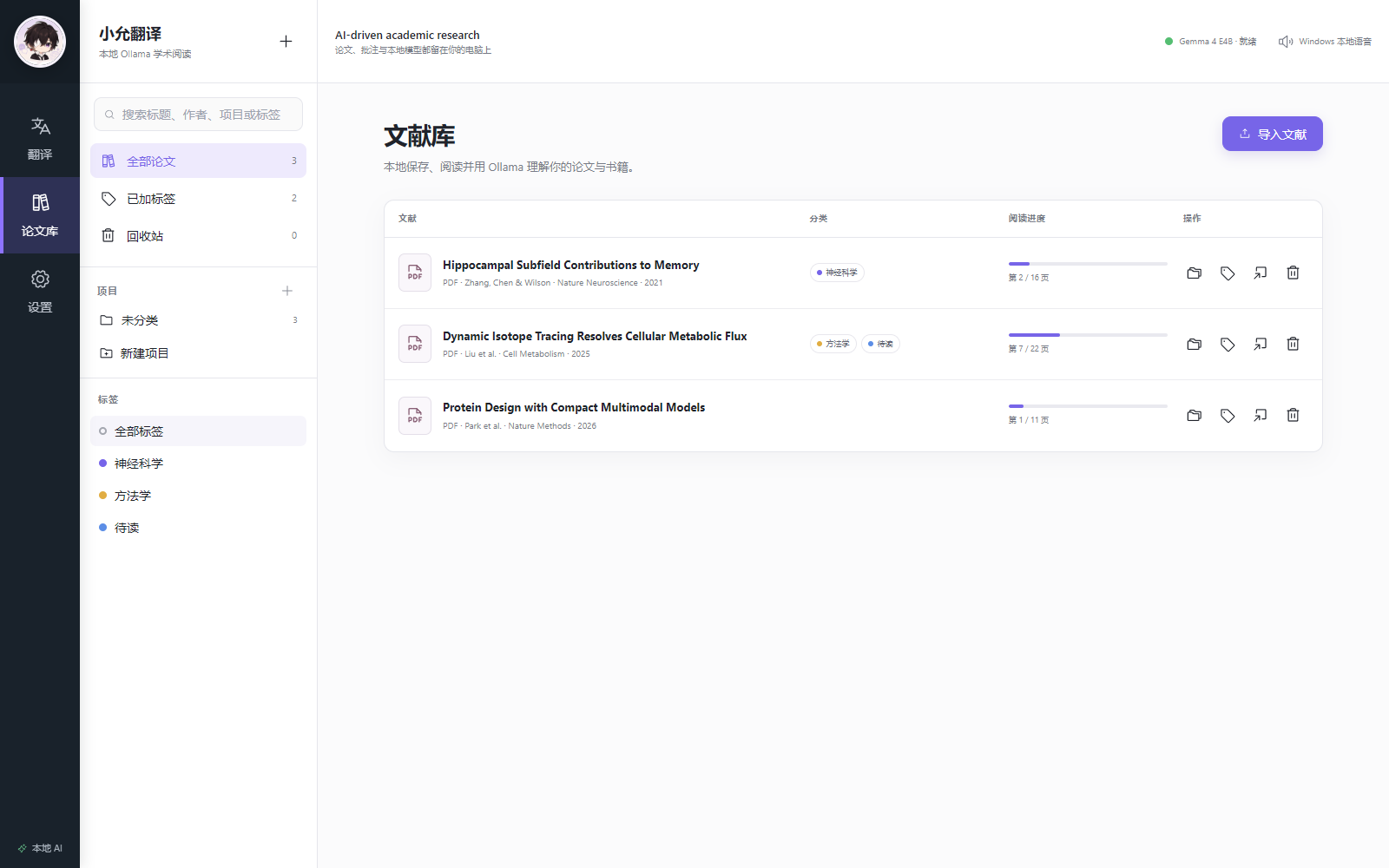Delete Dynamic Isotope paper with trash icon
This screenshot has width=1389, height=868.
pyautogui.click(x=1293, y=344)
